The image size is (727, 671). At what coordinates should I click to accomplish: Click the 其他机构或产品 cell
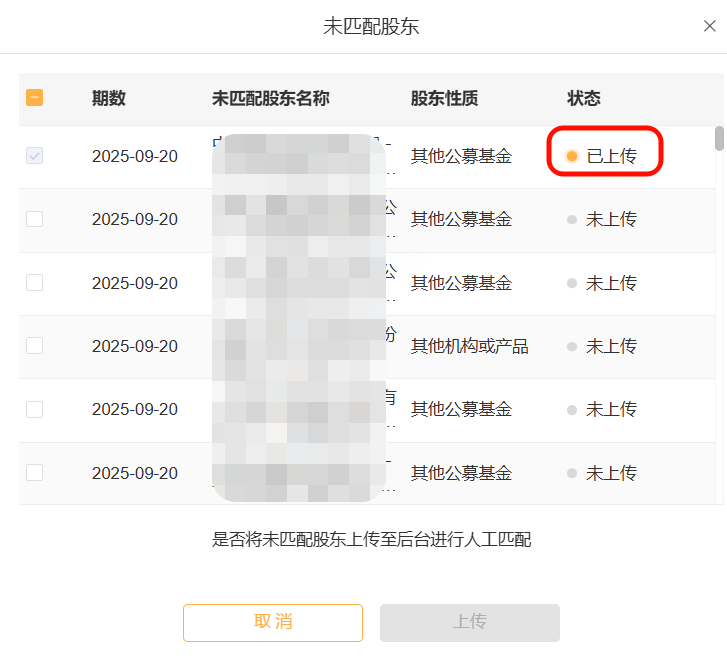point(469,346)
